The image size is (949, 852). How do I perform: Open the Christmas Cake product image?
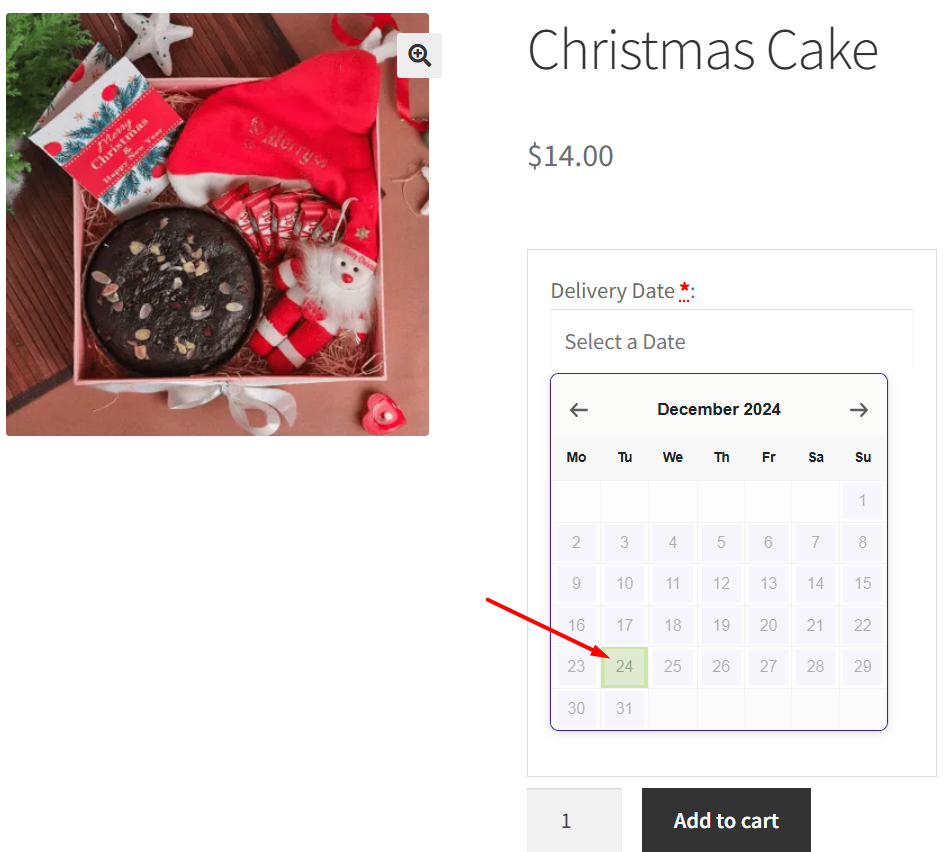(217, 225)
